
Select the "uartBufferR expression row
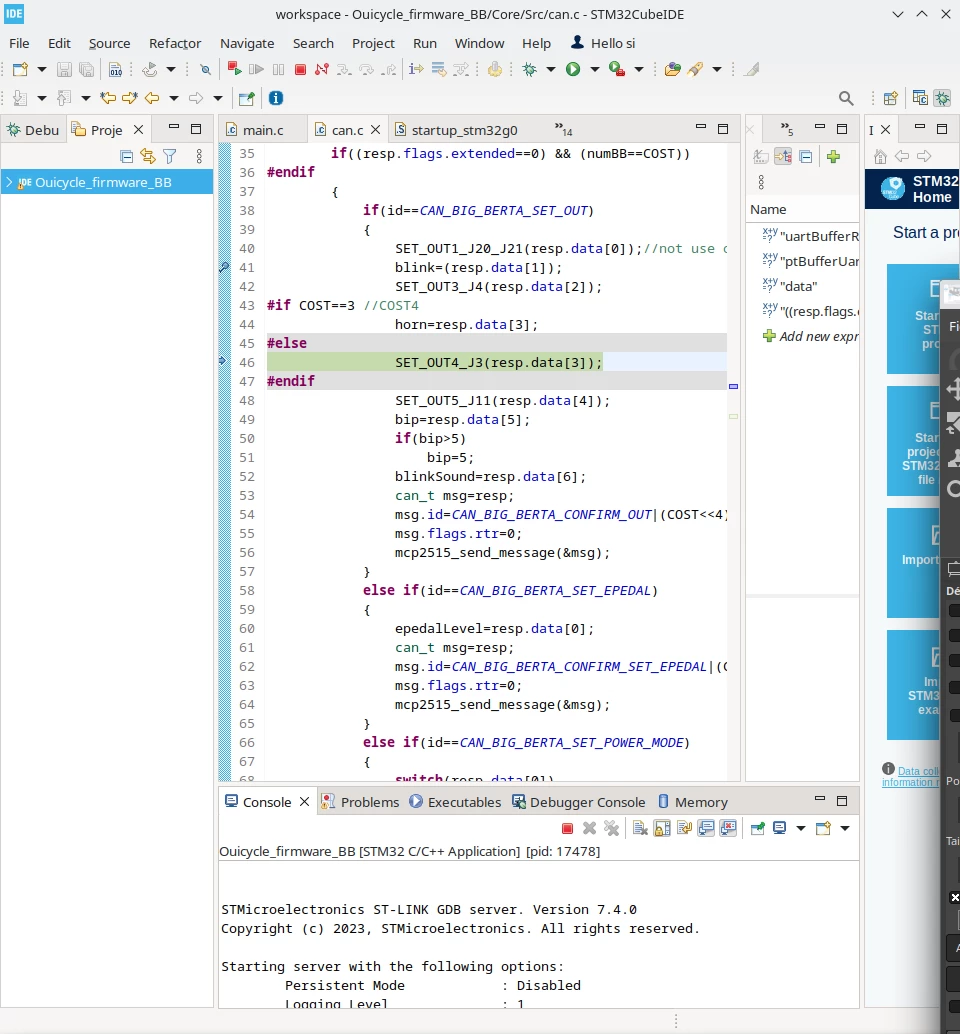pos(803,236)
